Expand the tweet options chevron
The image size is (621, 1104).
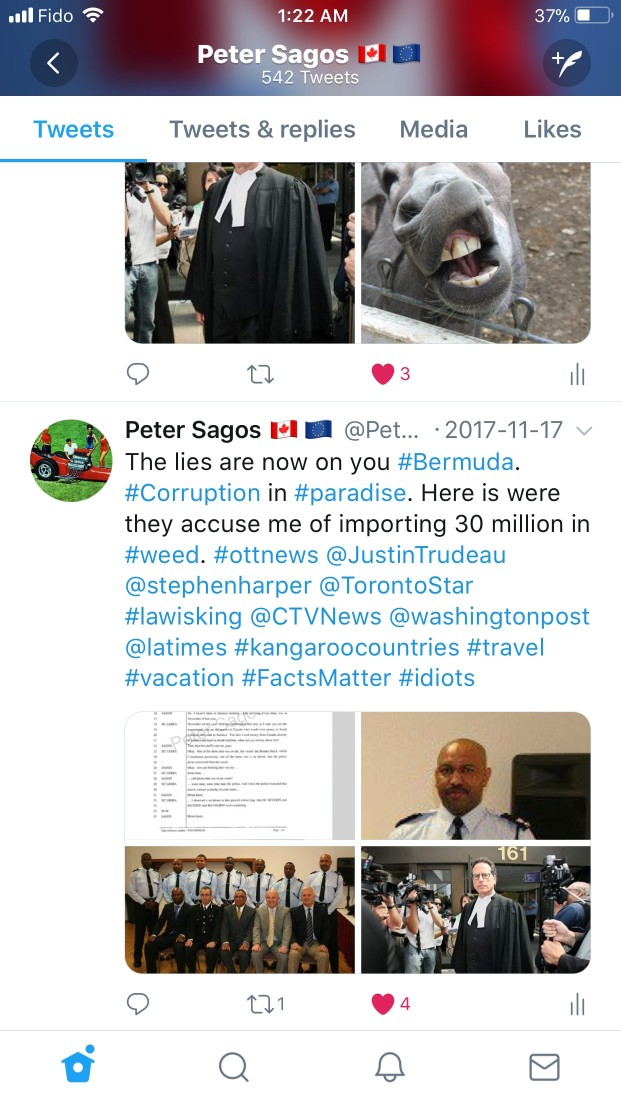[584, 430]
